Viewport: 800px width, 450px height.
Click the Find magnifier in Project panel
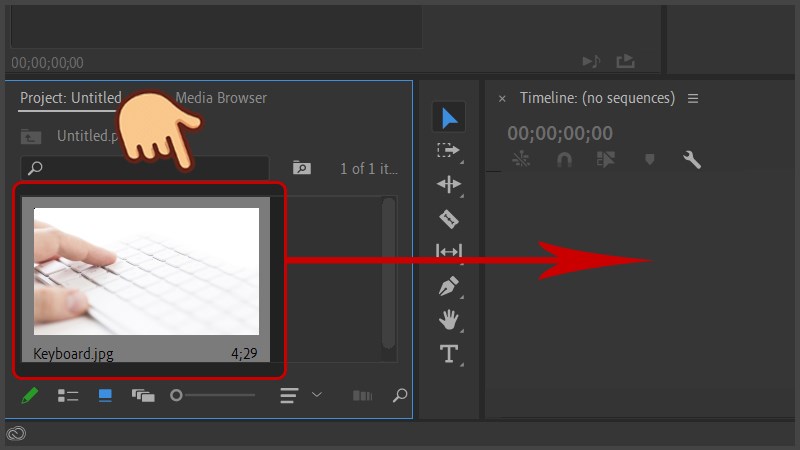coord(400,396)
